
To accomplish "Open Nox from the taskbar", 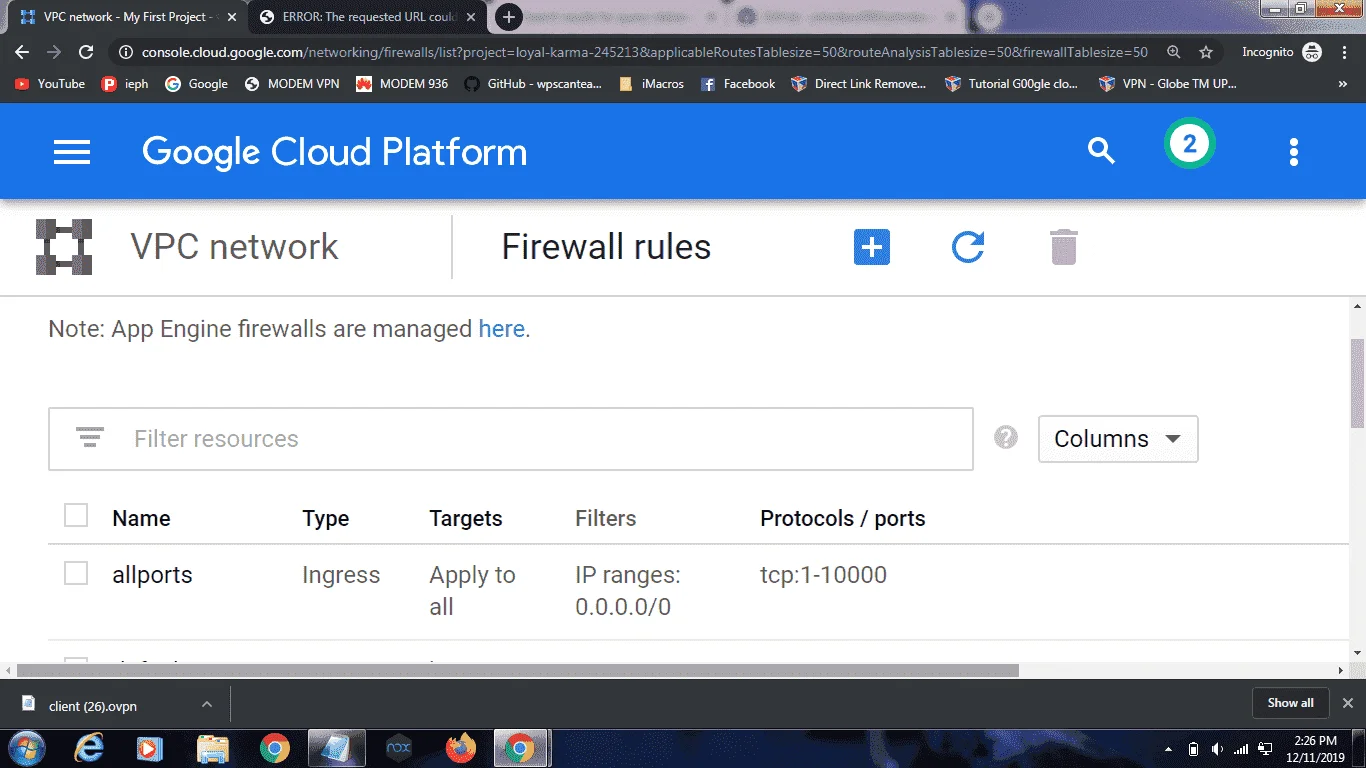I will [399, 748].
